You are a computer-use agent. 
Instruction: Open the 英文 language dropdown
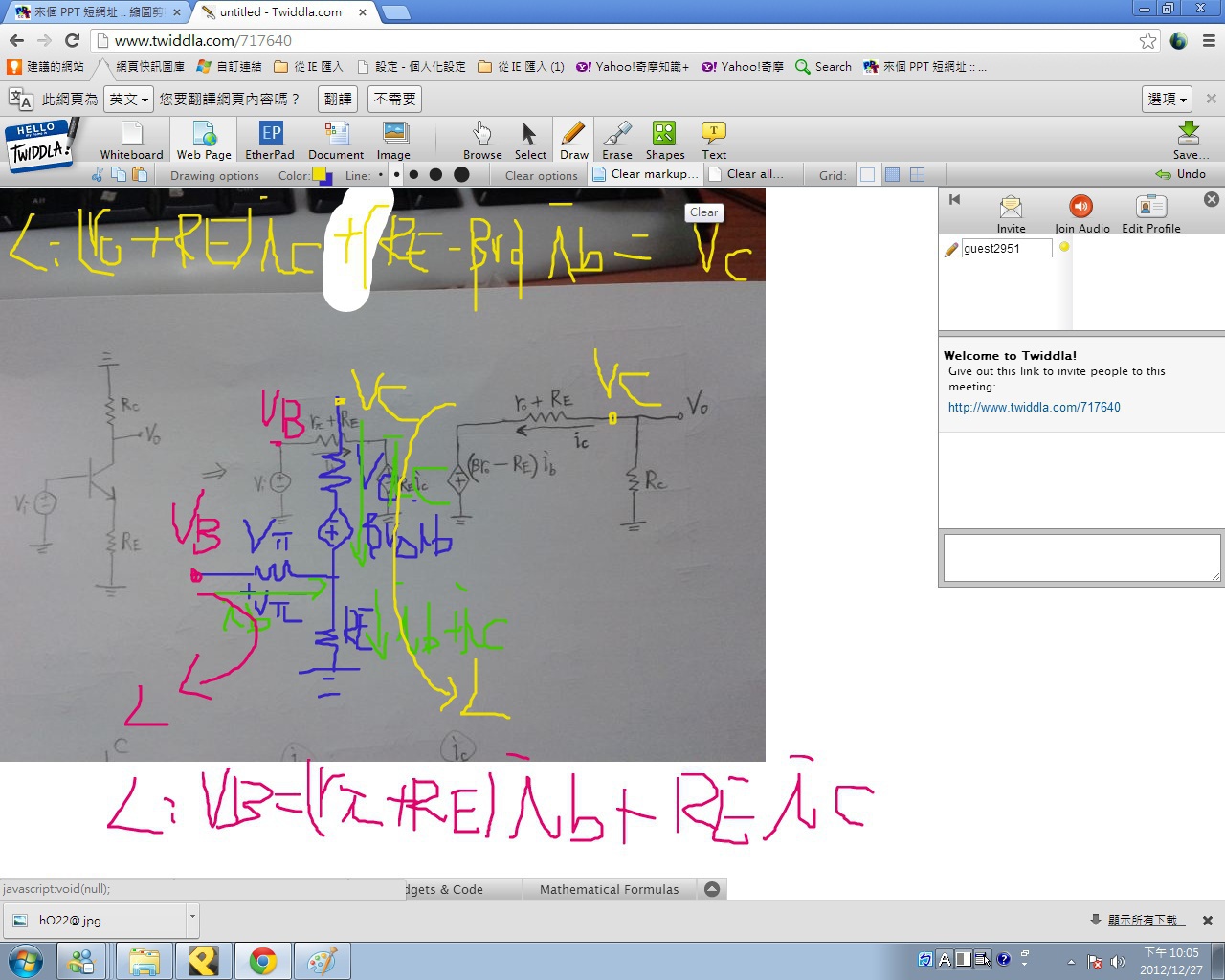pyautogui.click(x=129, y=99)
